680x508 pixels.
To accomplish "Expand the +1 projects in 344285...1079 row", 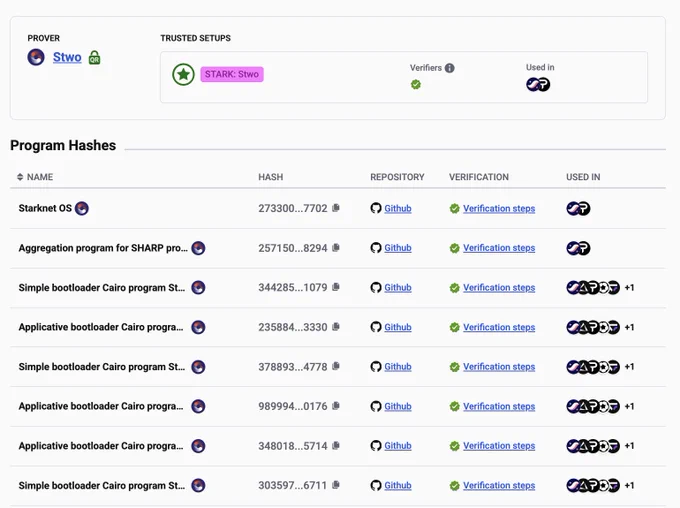I will 629,288.
